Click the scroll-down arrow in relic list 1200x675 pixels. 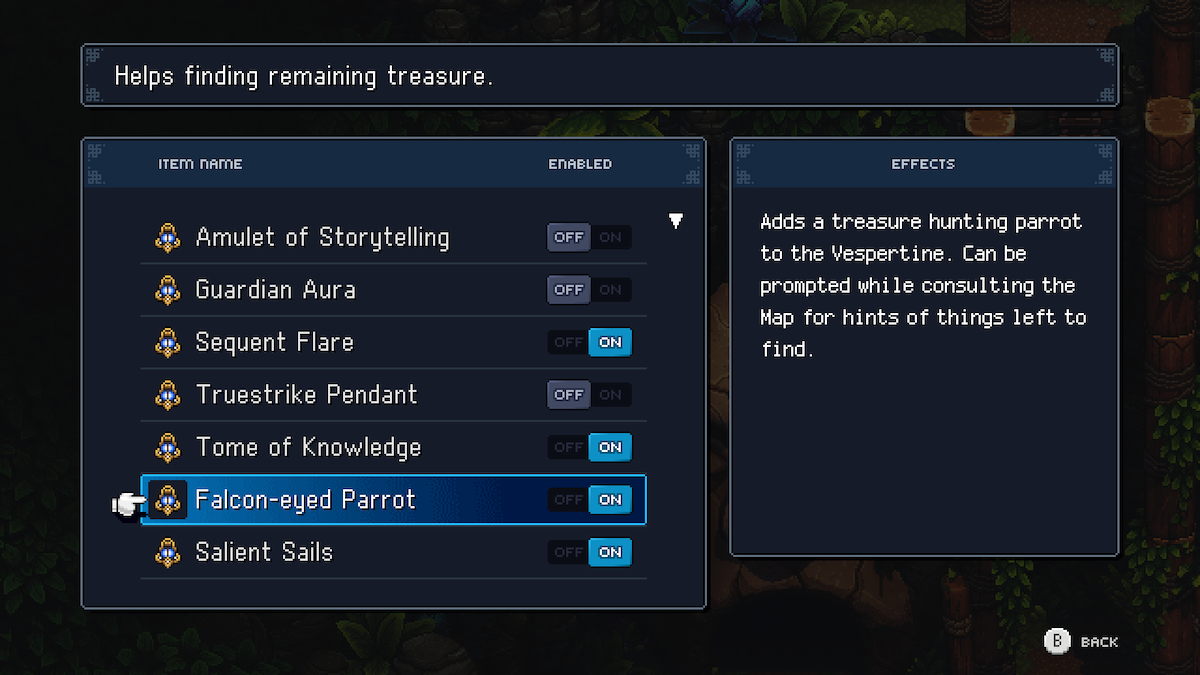676,221
